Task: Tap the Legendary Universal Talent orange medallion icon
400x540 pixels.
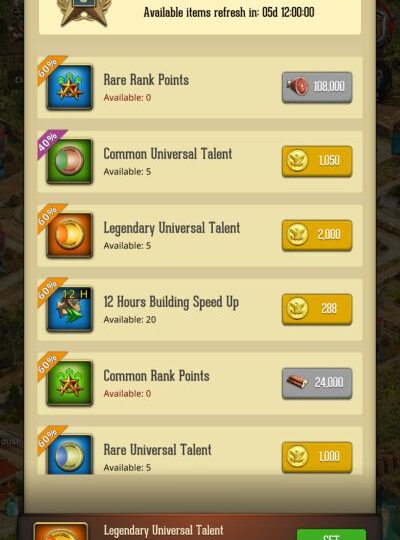Action: 70,235
